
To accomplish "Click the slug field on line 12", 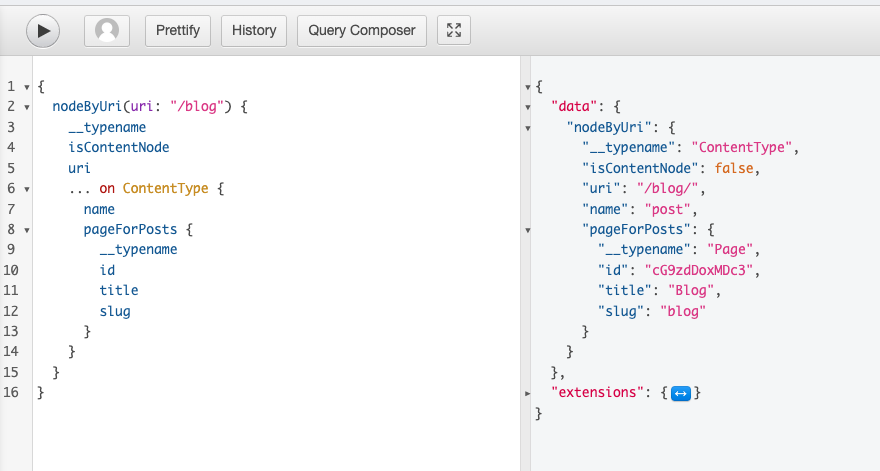I will (x=115, y=312).
